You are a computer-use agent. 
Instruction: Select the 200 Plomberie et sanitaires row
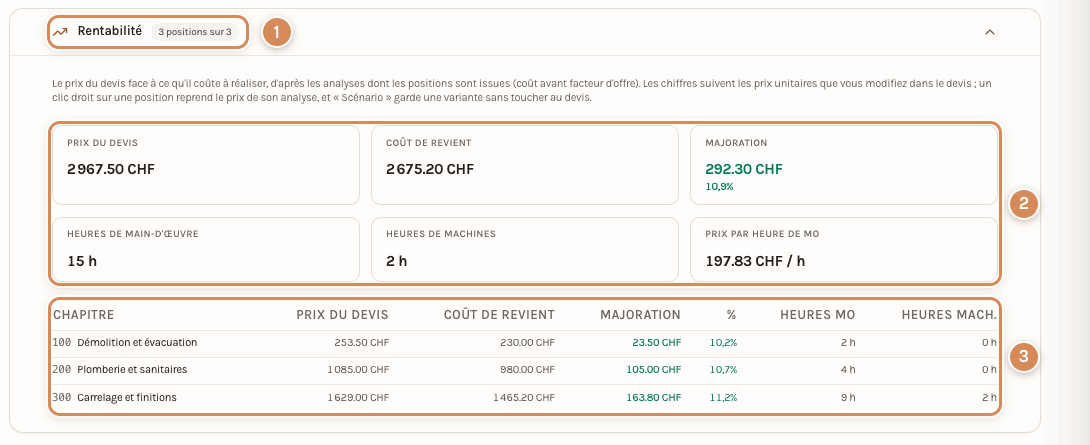pos(525,370)
